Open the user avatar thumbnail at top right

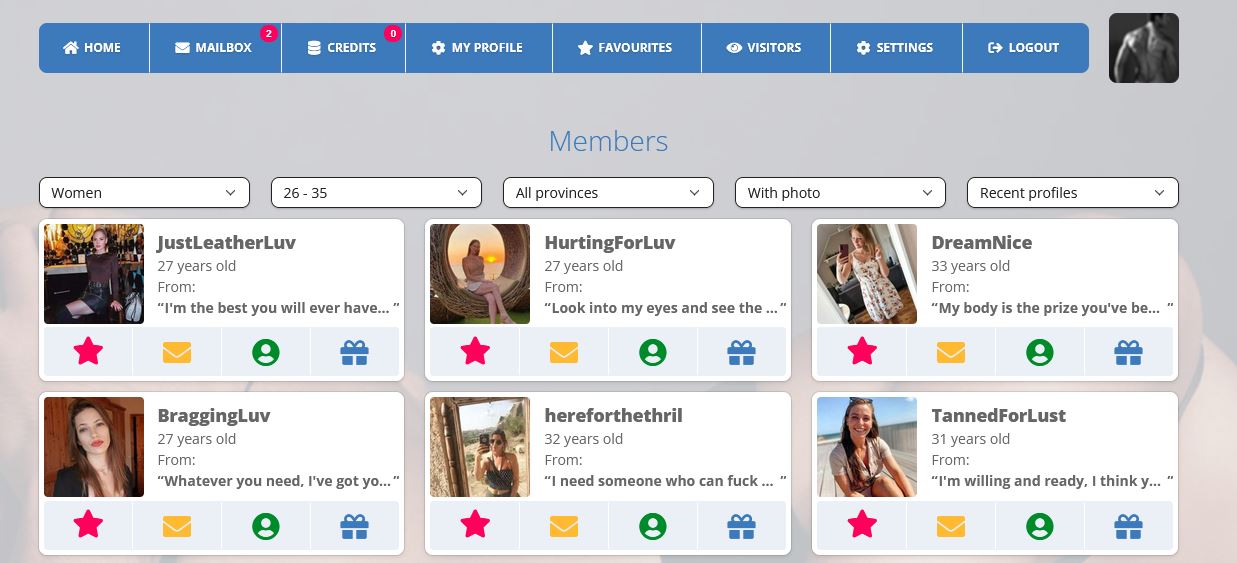coord(1144,48)
